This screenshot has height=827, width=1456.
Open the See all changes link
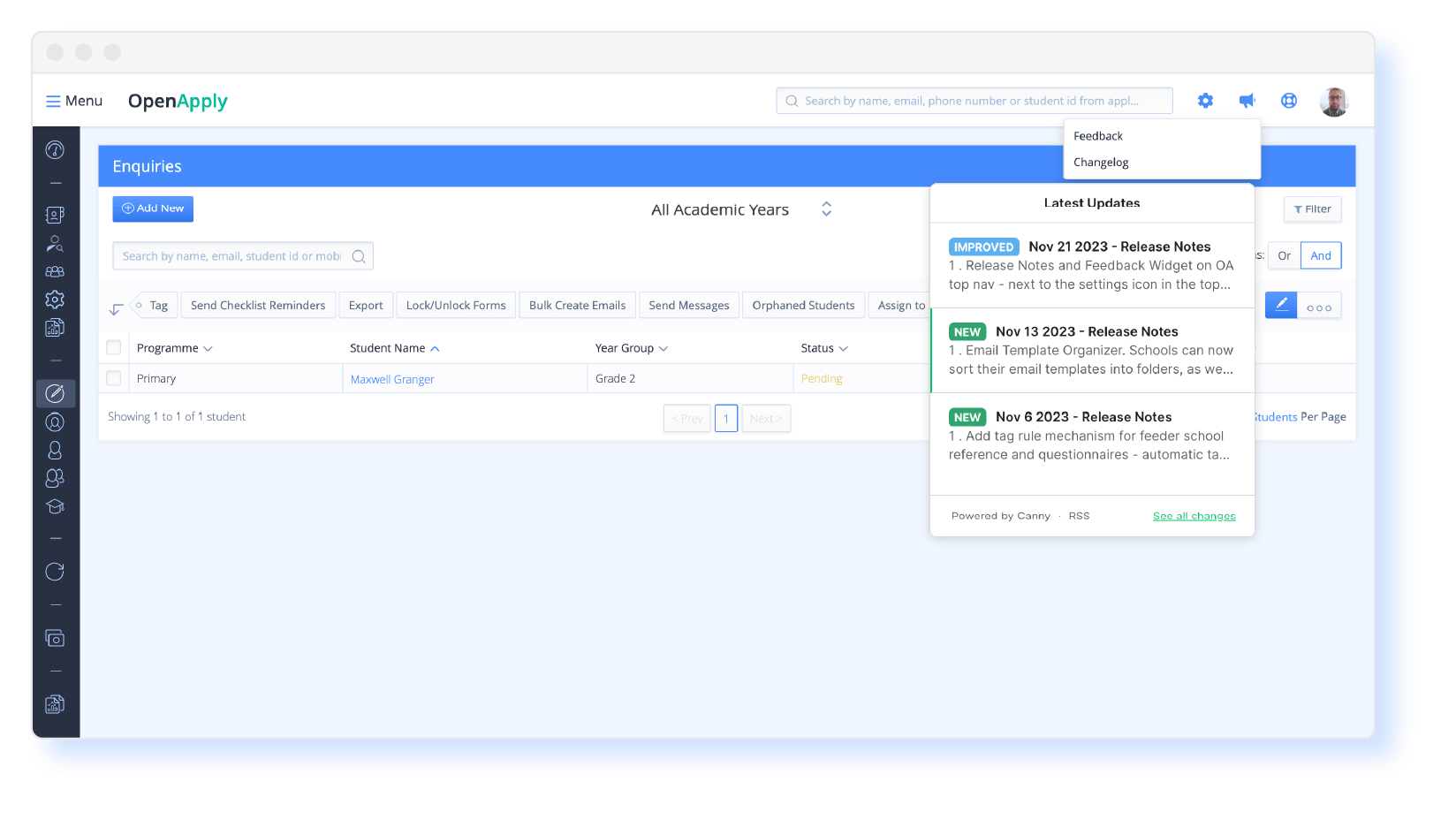click(x=1194, y=516)
